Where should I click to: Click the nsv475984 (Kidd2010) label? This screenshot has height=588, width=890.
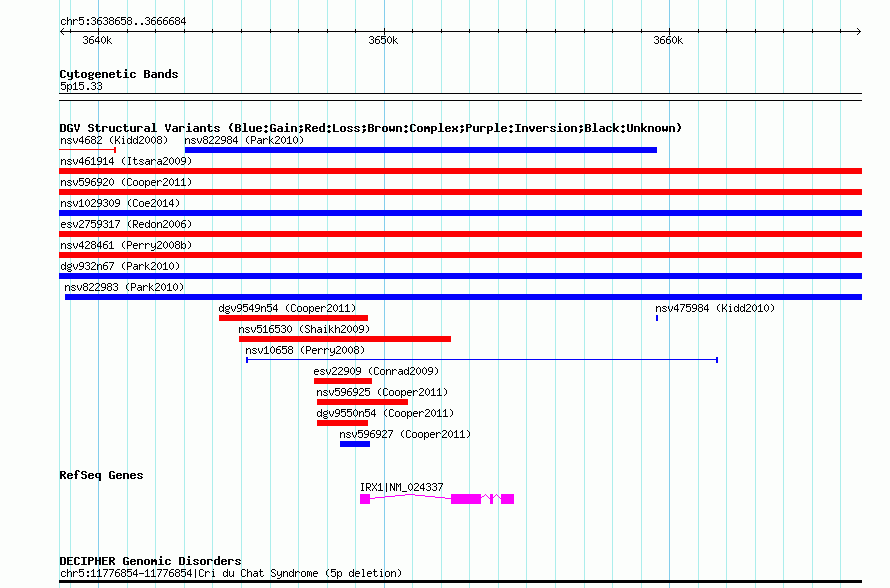(x=715, y=308)
